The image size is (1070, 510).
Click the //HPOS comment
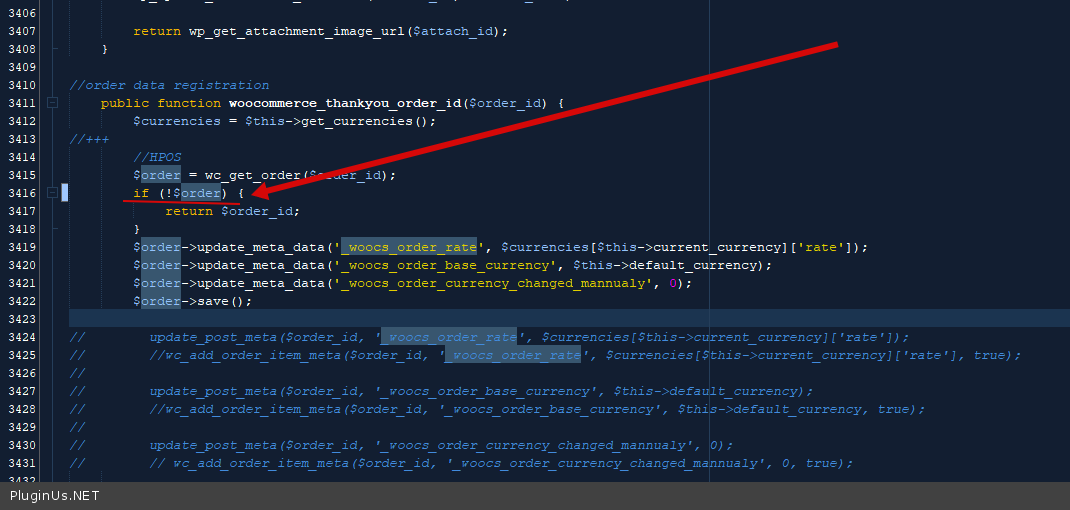click(157, 157)
